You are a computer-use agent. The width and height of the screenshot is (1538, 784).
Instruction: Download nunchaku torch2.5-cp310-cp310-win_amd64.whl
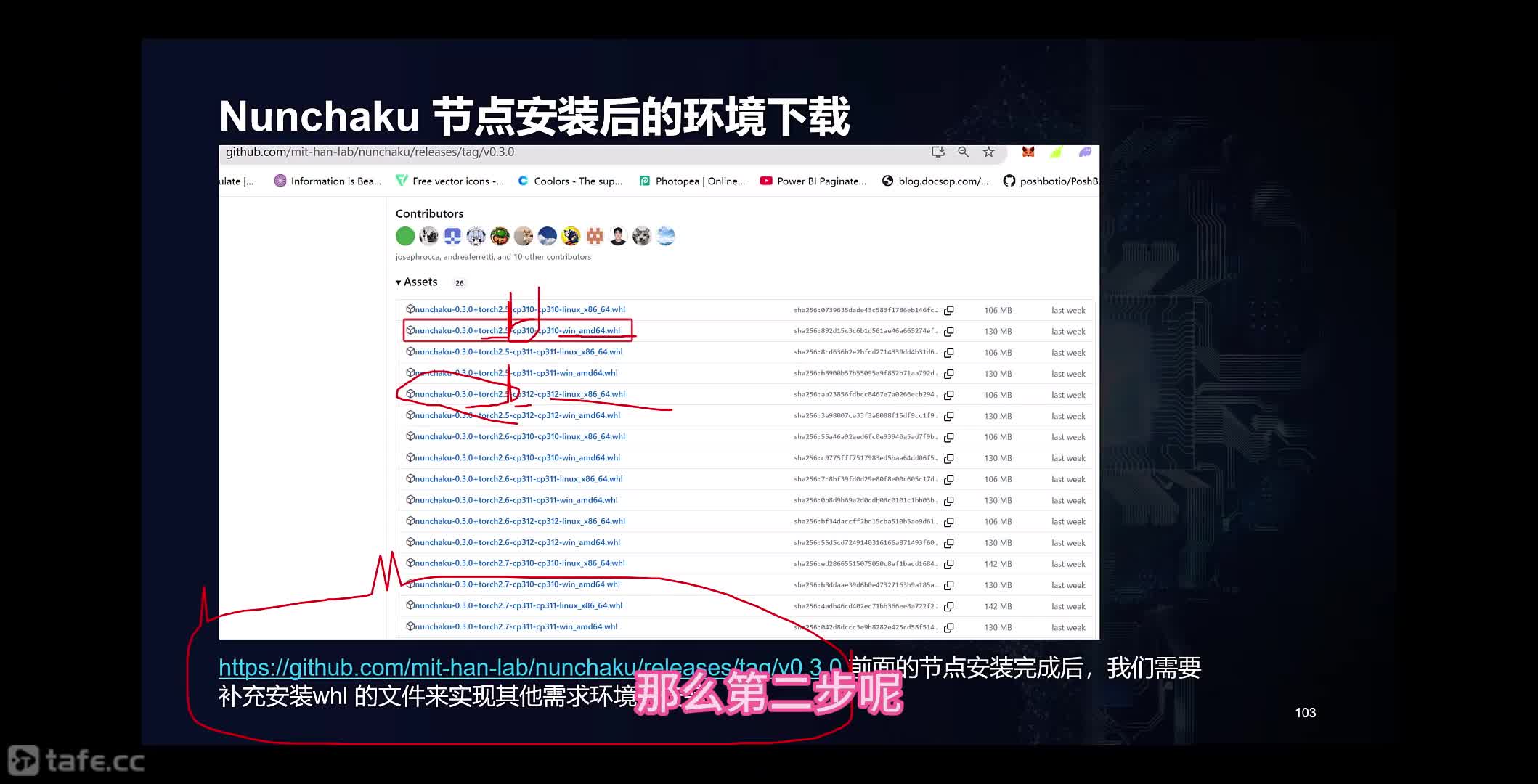pyautogui.click(x=518, y=330)
